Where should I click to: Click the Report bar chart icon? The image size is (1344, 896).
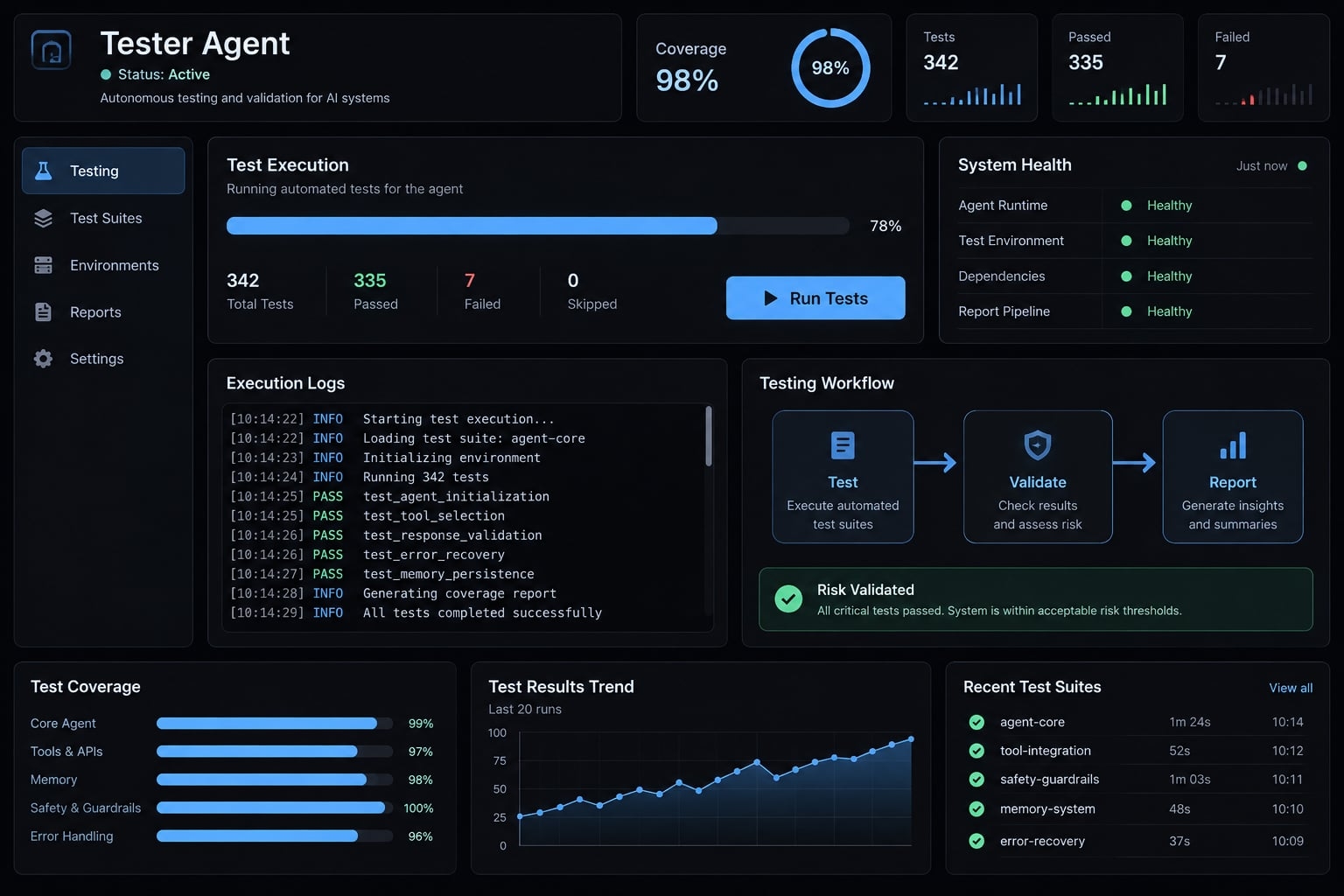(1233, 445)
